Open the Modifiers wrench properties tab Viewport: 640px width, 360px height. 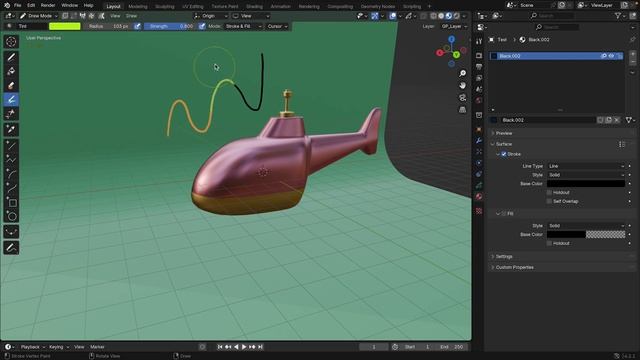click(479, 140)
